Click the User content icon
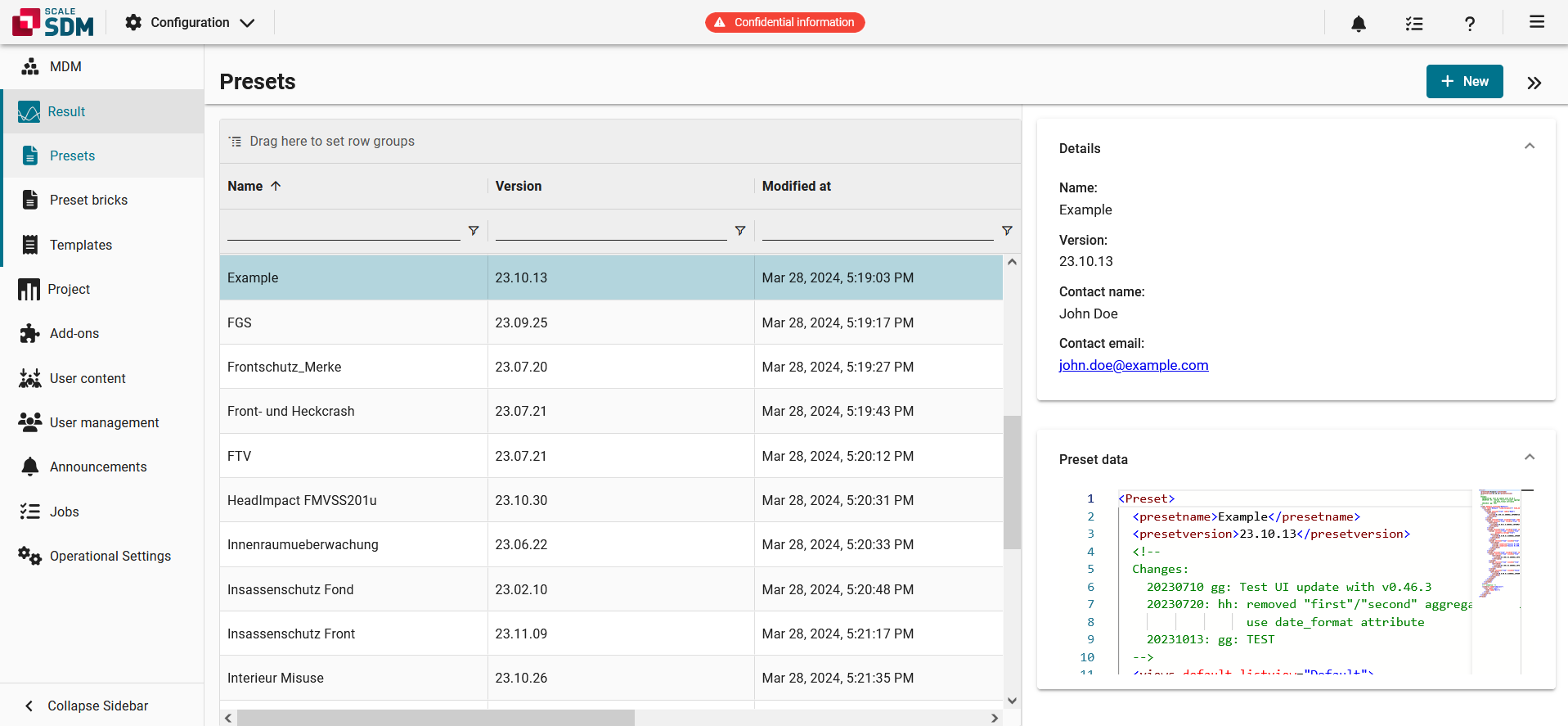The image size is (1568, 726). (x=30, y=378)
